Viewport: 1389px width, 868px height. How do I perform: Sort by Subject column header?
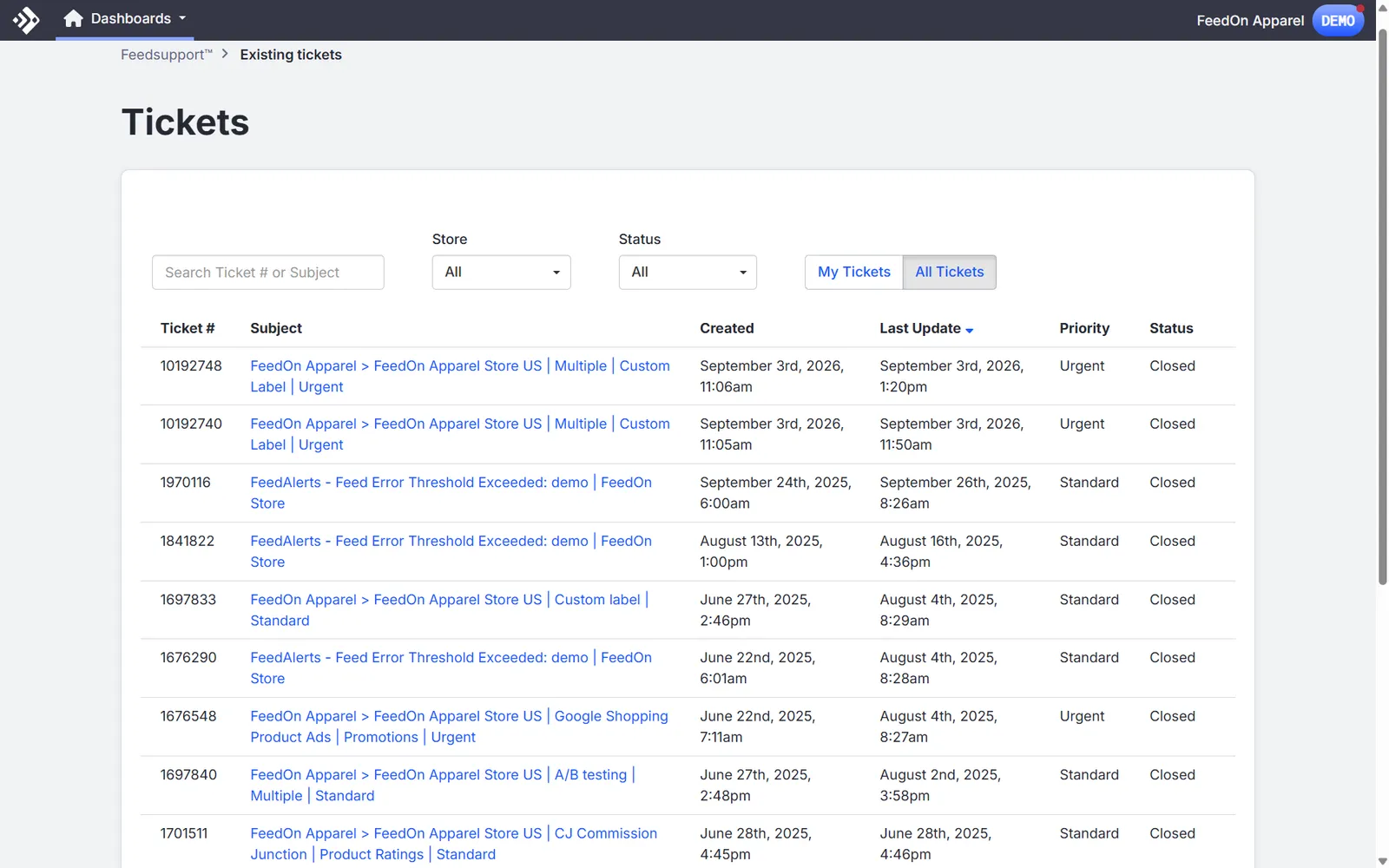(276, 328)
